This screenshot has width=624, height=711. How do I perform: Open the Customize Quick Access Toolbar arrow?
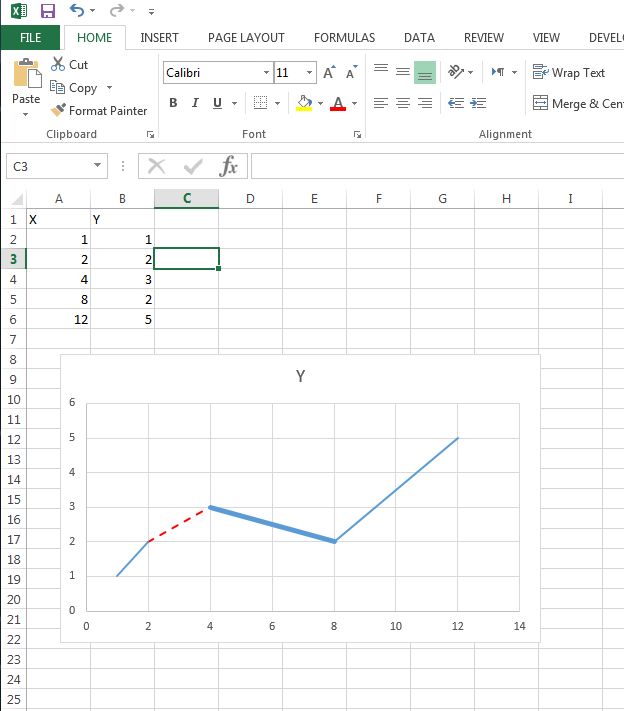[151, 12]
